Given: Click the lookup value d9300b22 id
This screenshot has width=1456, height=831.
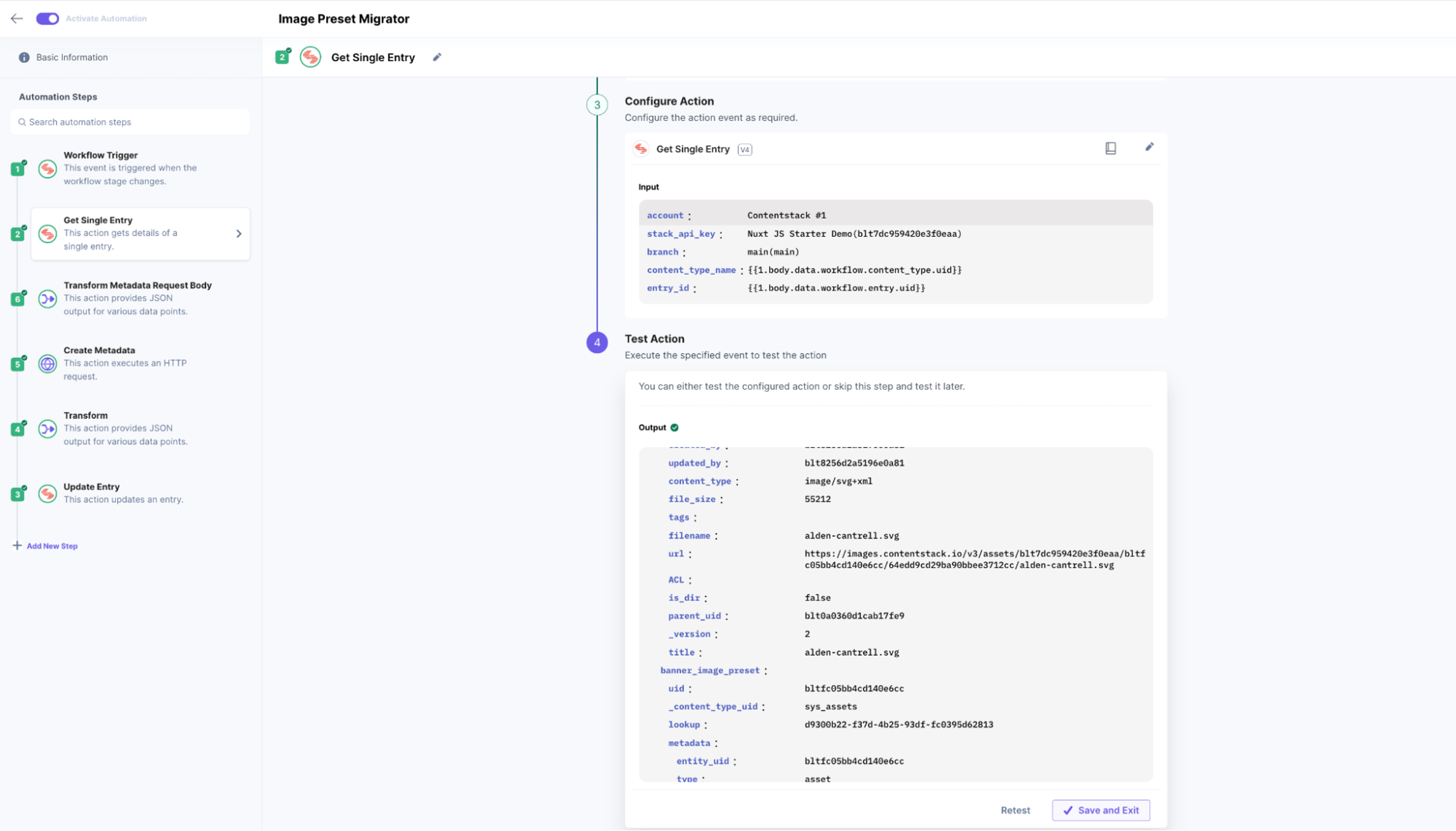Looking at the screenshot, I should tap(899, 725).
